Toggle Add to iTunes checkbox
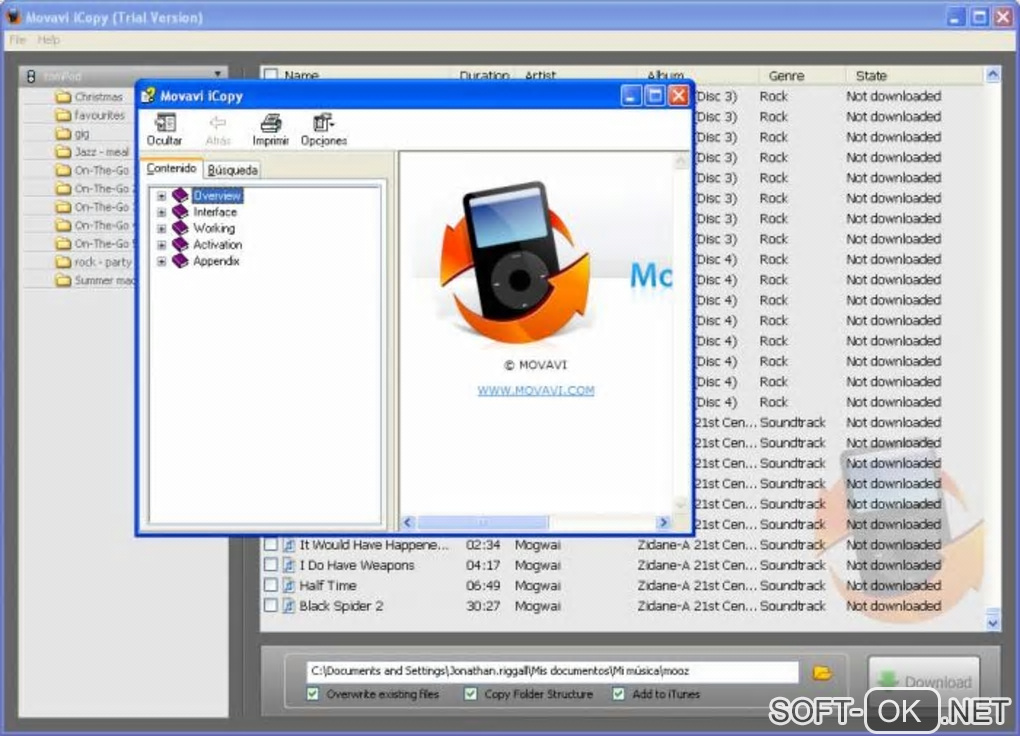The height and width of the screenshot is (736, 1020). [x=619, y=694]
